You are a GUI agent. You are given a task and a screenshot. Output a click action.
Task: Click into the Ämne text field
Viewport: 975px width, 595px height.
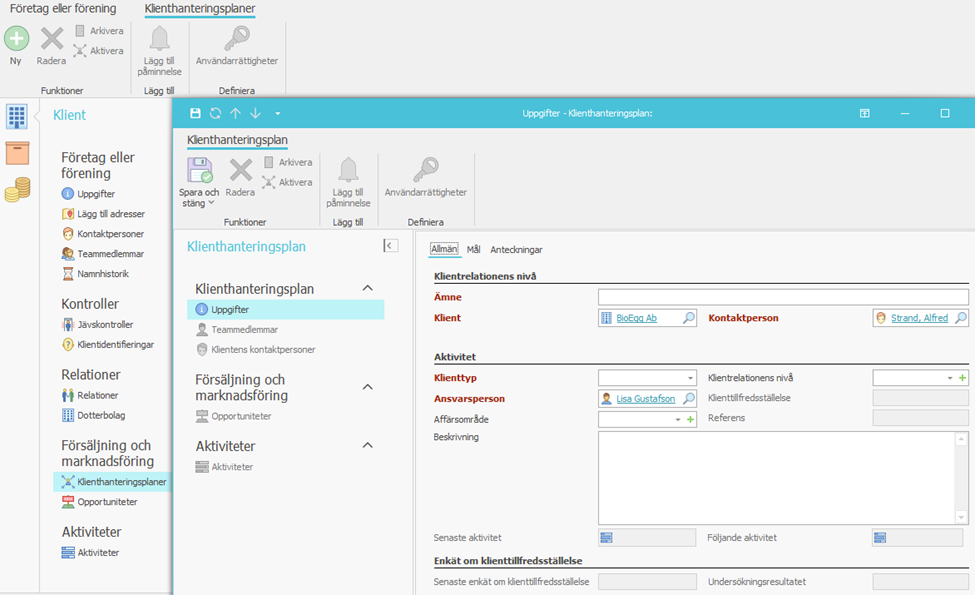click(782, 297)
